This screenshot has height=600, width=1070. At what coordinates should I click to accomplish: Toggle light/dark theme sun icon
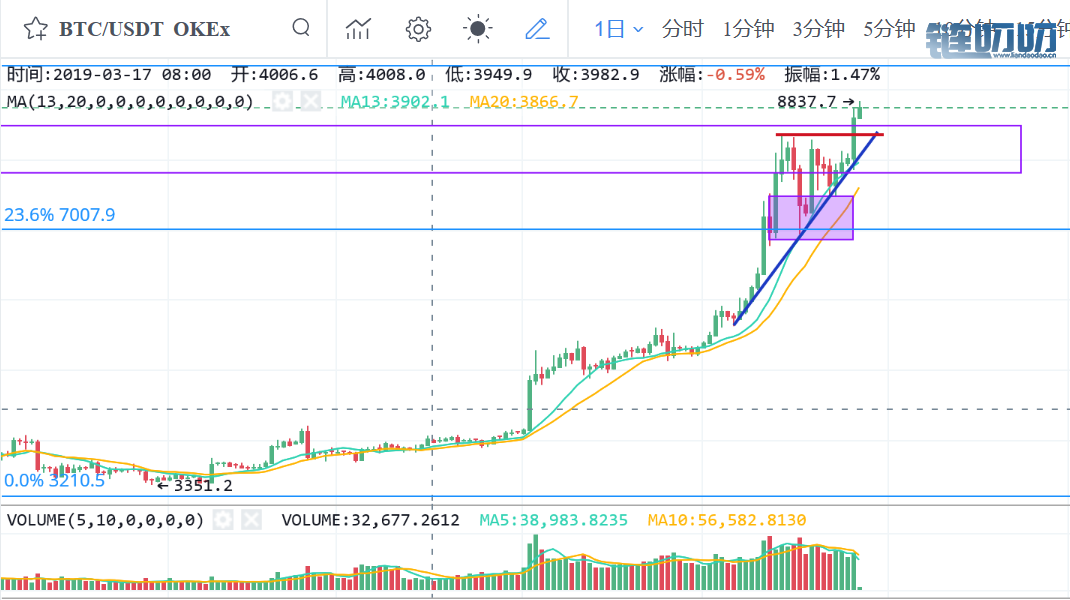(478, 29)
